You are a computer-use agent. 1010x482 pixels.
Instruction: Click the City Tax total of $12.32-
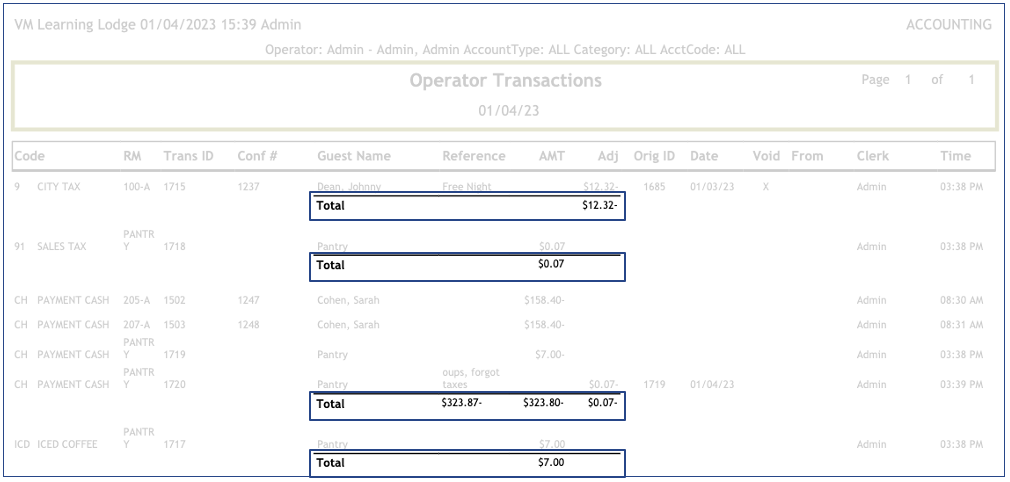coord(600,206)
